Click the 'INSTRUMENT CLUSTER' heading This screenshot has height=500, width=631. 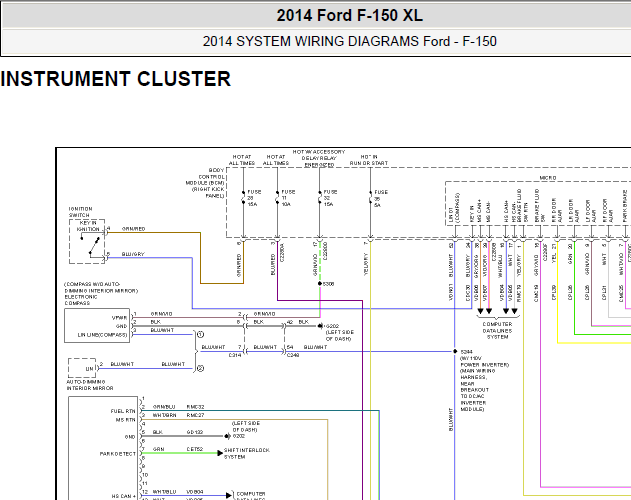pyautogui.click(x=116, y=79)
